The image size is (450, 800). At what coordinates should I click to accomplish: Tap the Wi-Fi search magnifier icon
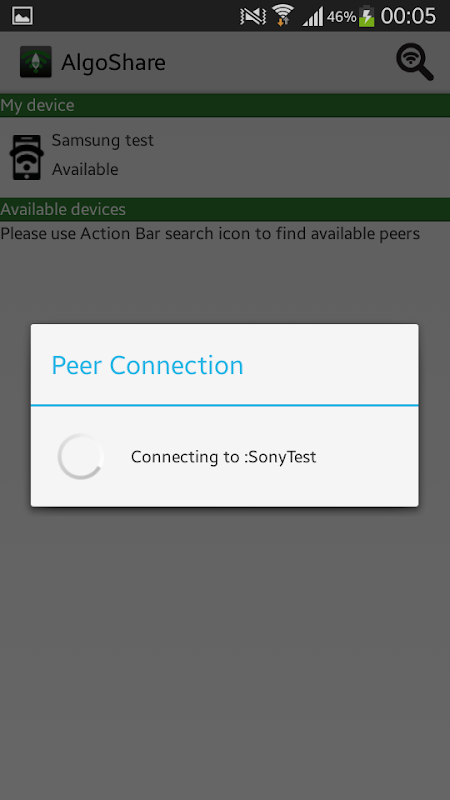point(415,62)
